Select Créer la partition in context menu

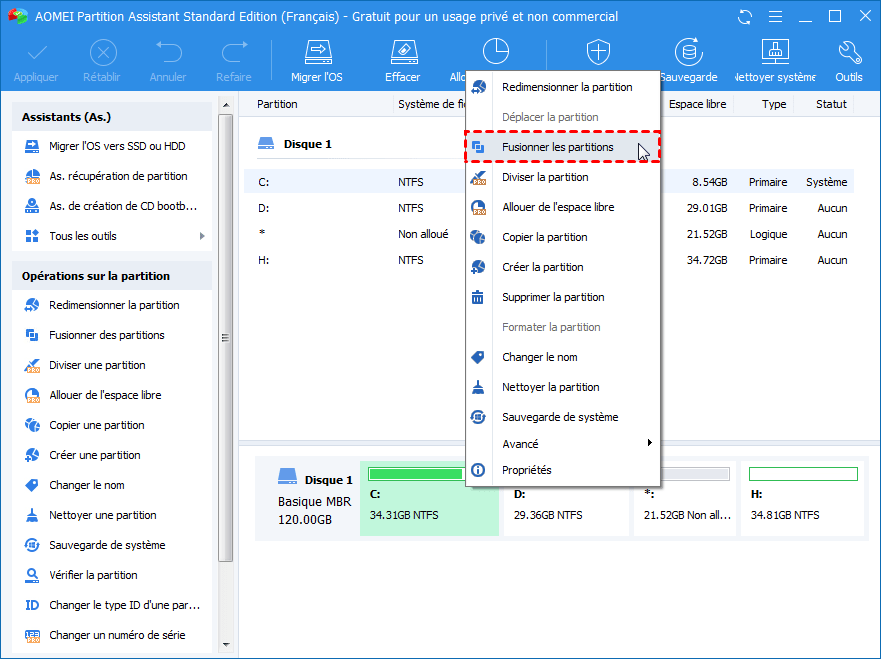(562, 267)
